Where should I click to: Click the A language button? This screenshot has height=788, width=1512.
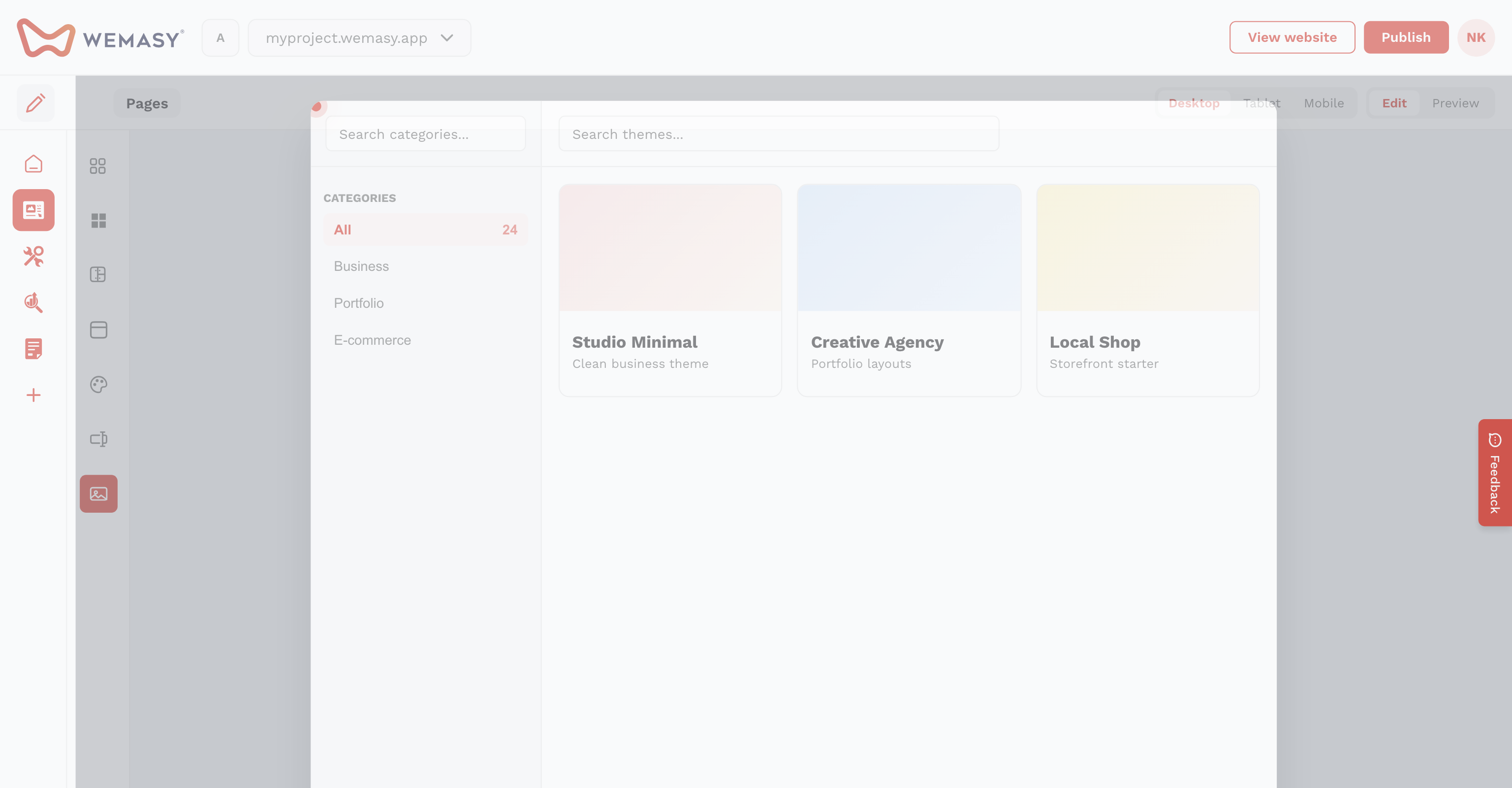(x=220, y=37)
